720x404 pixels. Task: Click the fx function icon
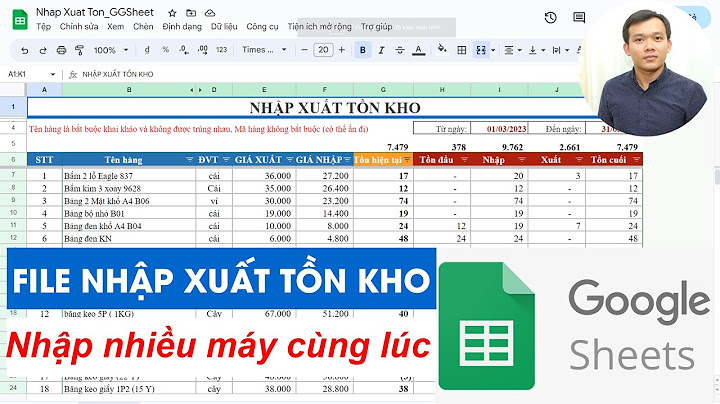73,74
